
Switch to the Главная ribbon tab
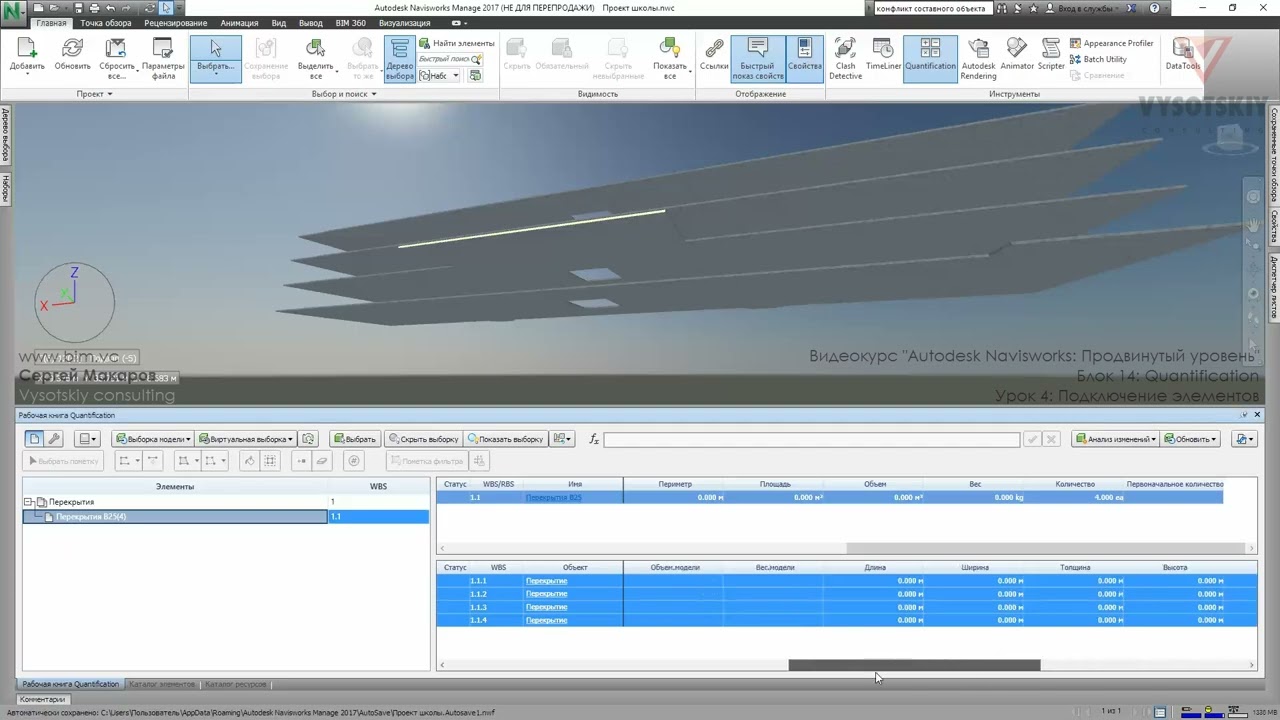tap(51, 23)
